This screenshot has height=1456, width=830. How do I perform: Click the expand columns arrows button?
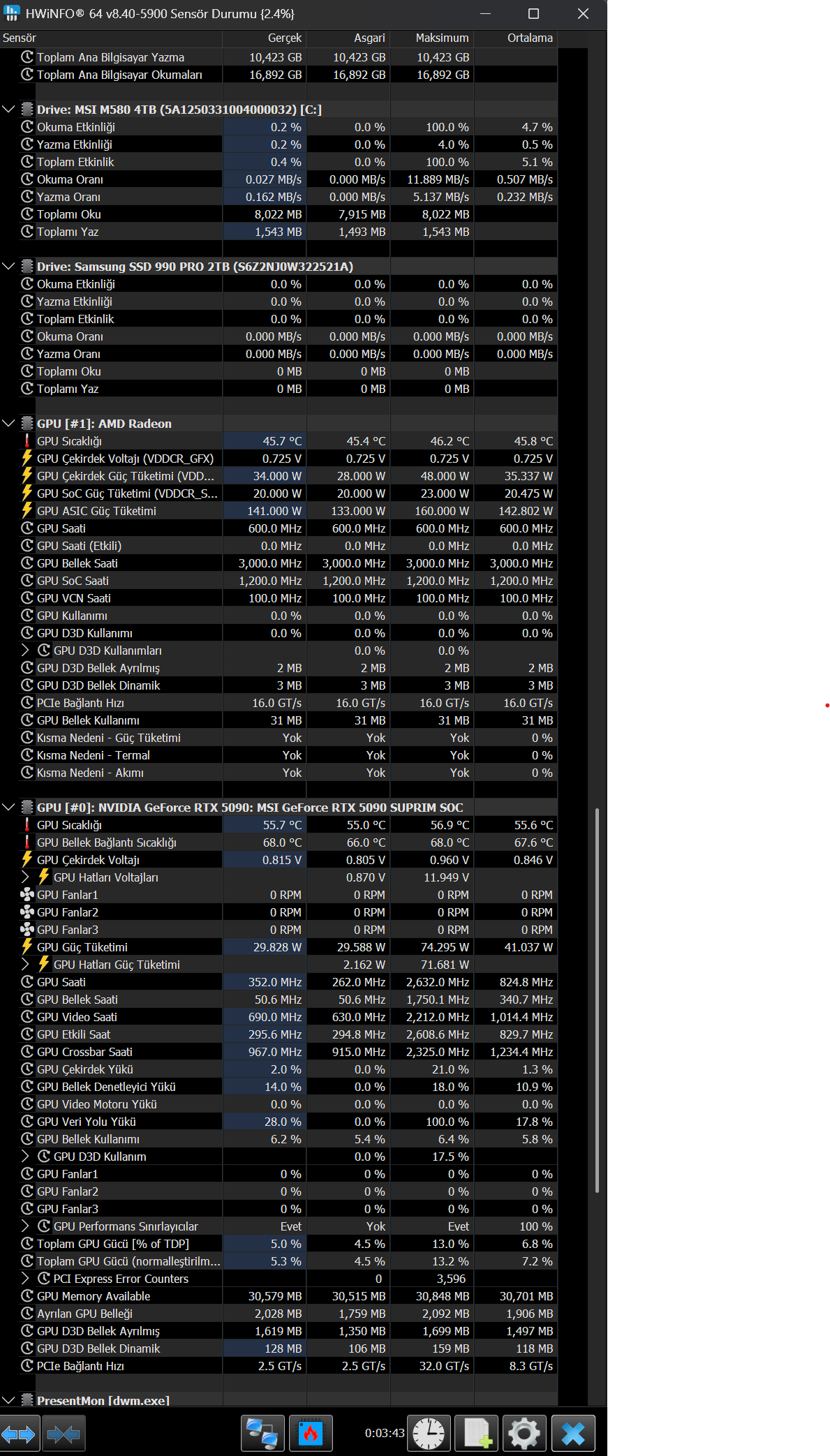(x=20, y=1434)
